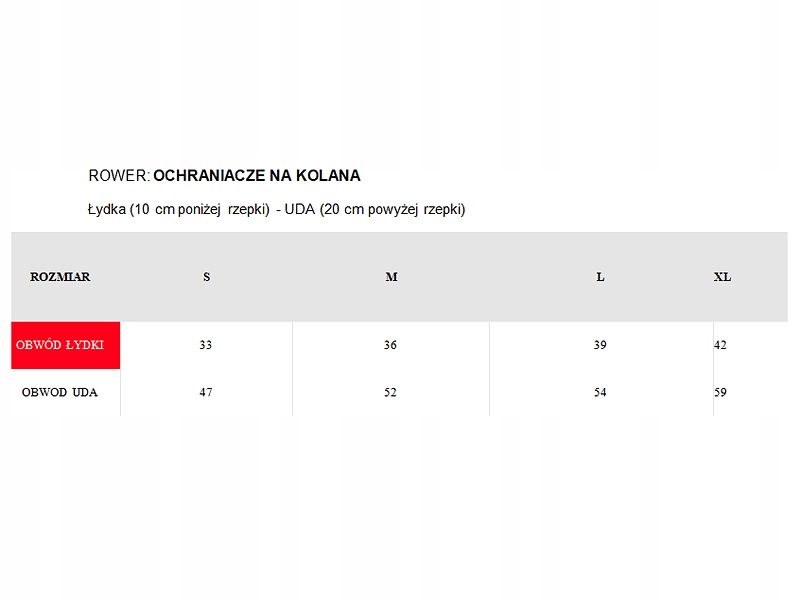Select the ROZMIAR column header
This screenshot has height=600, width=800.
(60, 277)
